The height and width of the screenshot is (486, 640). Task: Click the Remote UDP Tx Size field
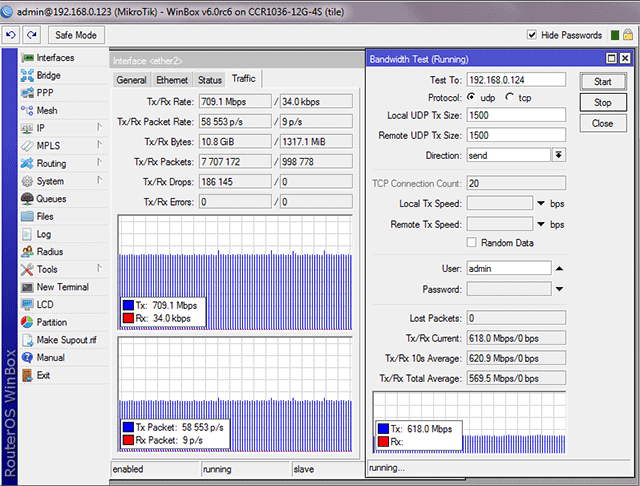coord(516,135)
